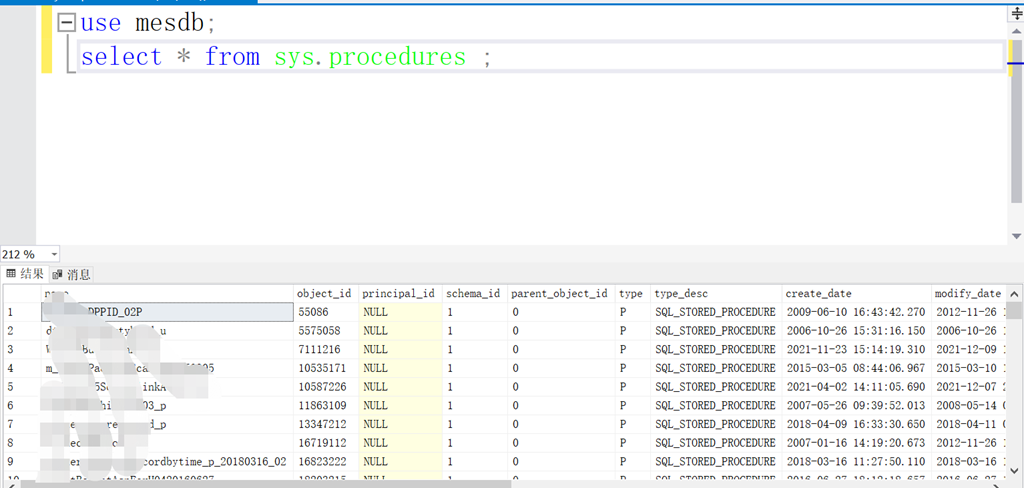This screenshot has width=1024, height=488.
Task: Select row header number 6
Action: tap(22, 405)
